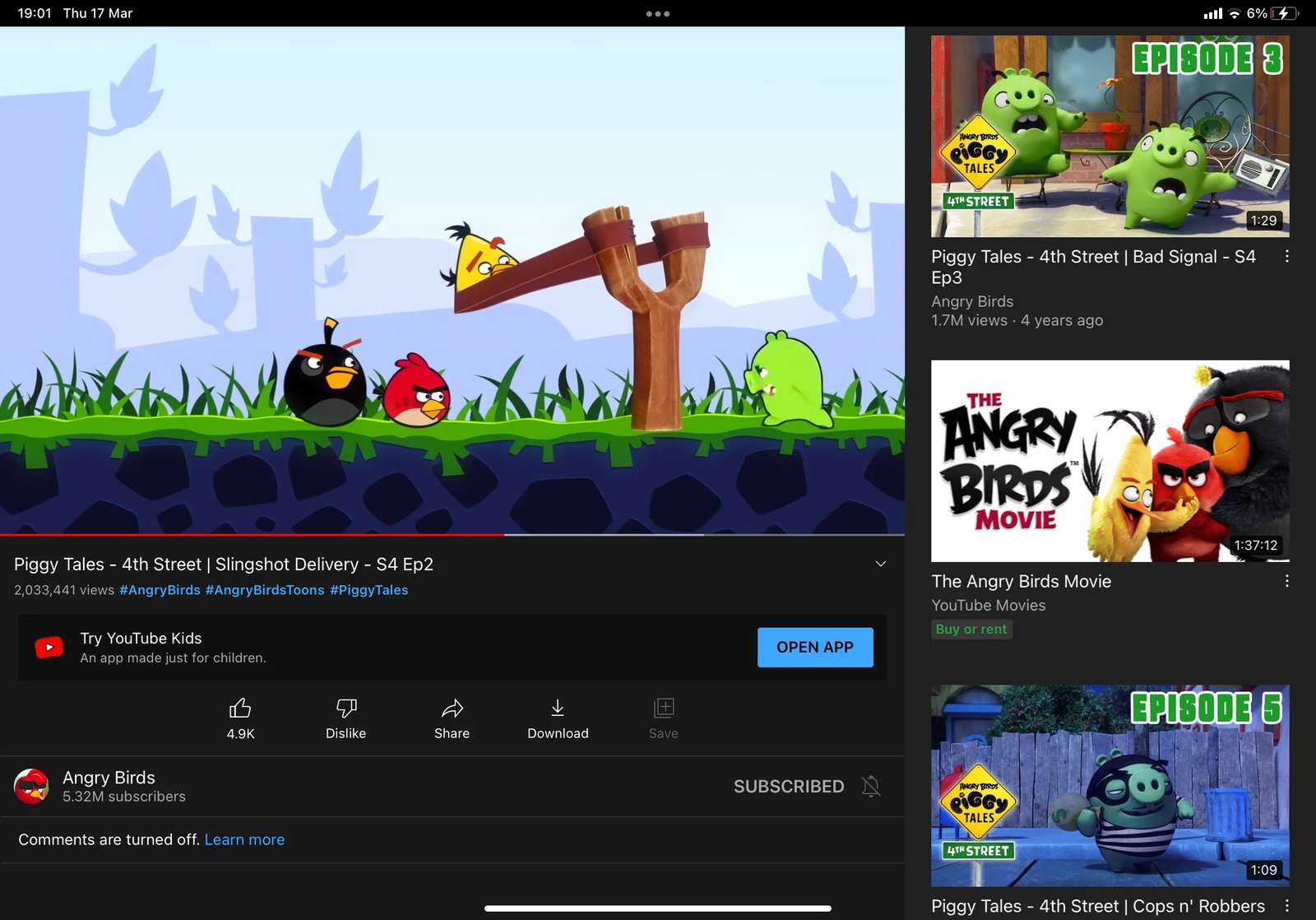Viewport: 1316px width, 920px height.
Task: Click the OPEN APP button
Action: pyautogui.click(x=815, y=647)
